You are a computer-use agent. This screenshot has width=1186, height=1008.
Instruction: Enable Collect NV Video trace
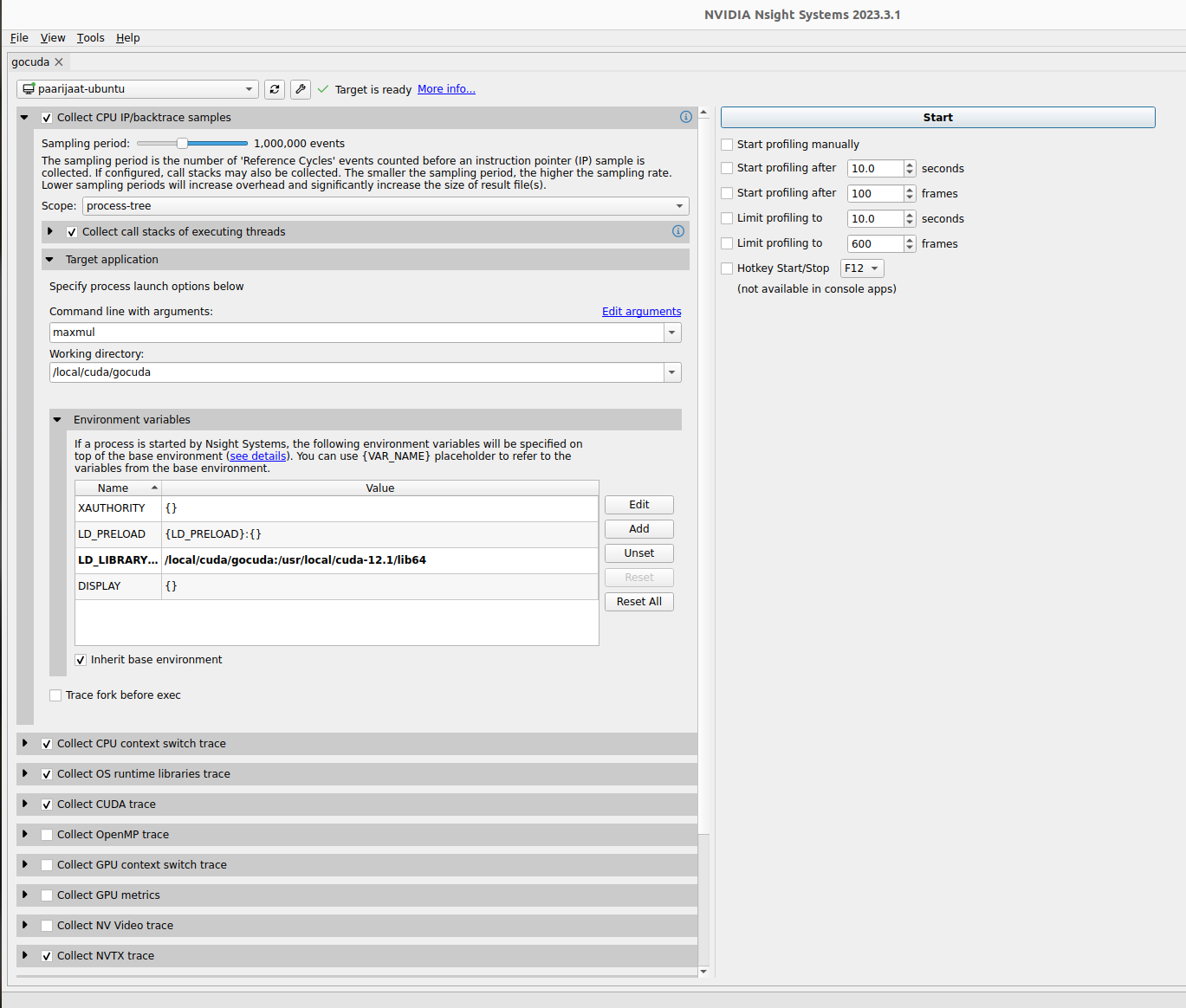pyautogui.click(x=47, y=926)
